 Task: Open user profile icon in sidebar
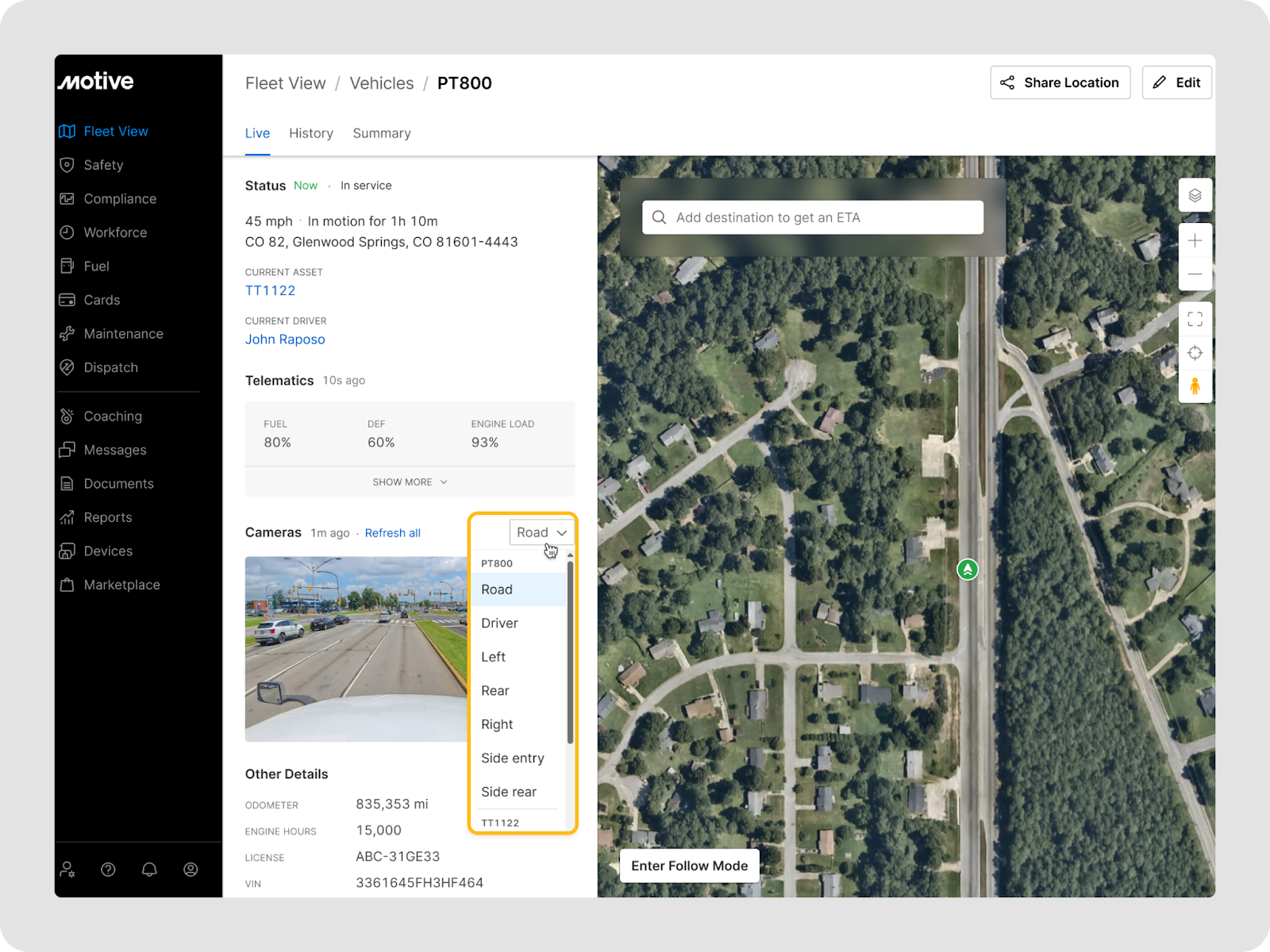point(190,869)
